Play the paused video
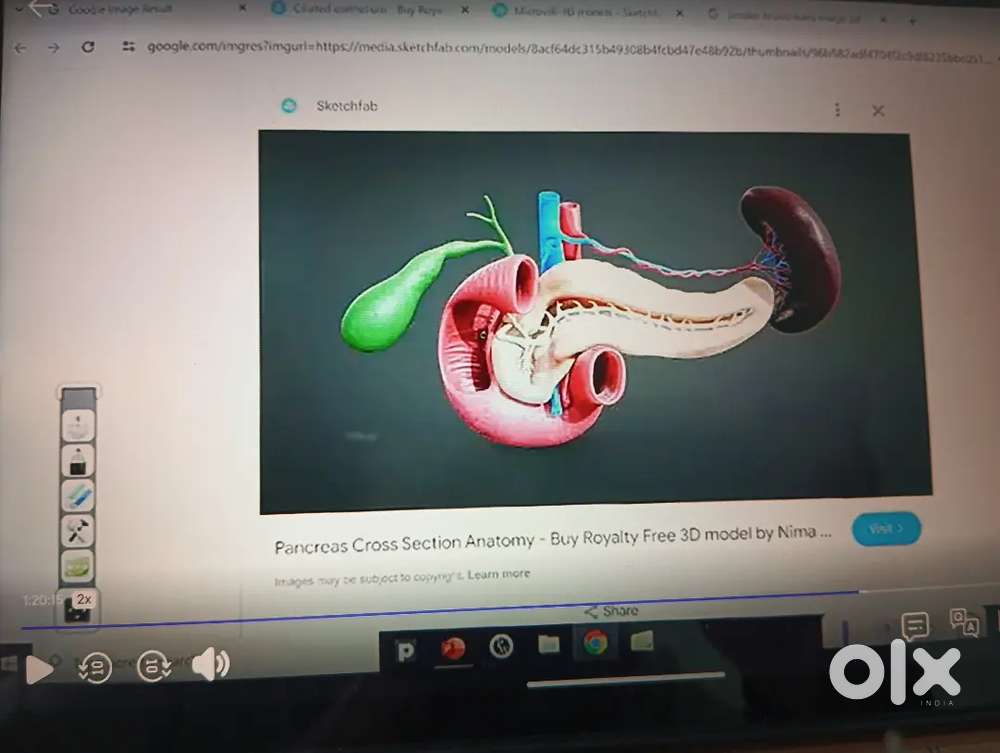 click(x=38, y=669)
